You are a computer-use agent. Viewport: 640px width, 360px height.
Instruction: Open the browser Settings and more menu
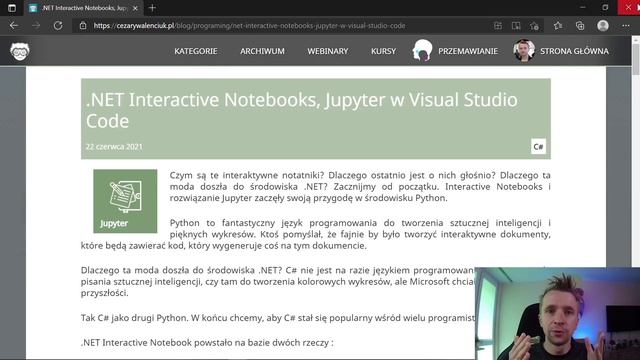coord(626,25)
